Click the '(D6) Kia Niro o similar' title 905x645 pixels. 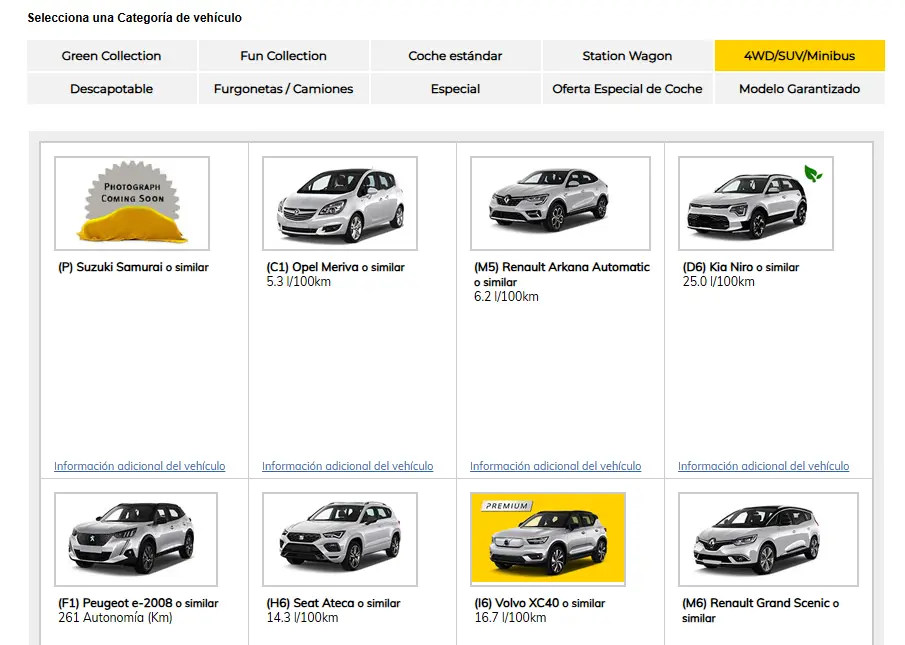(741, 267)
